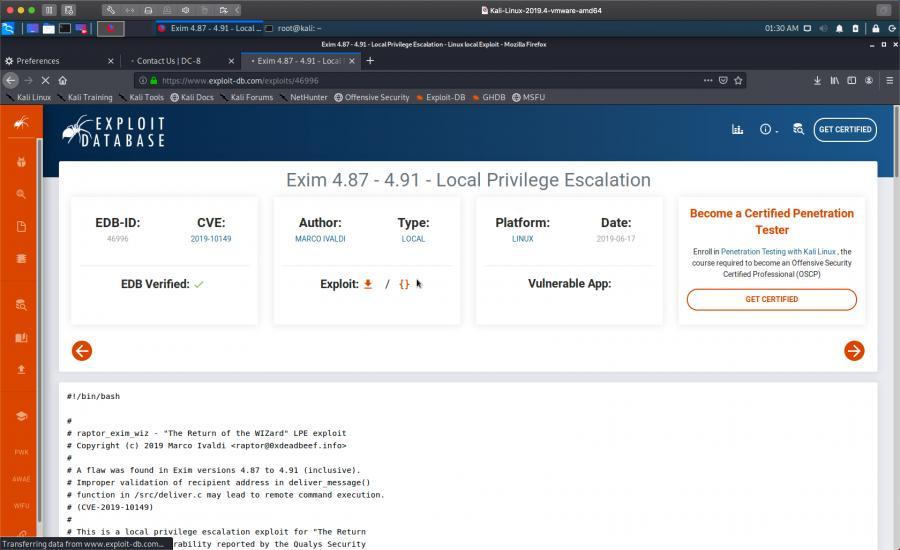
Task: Open Firefox downloads arrow icon
Action: tap(817, 80)
